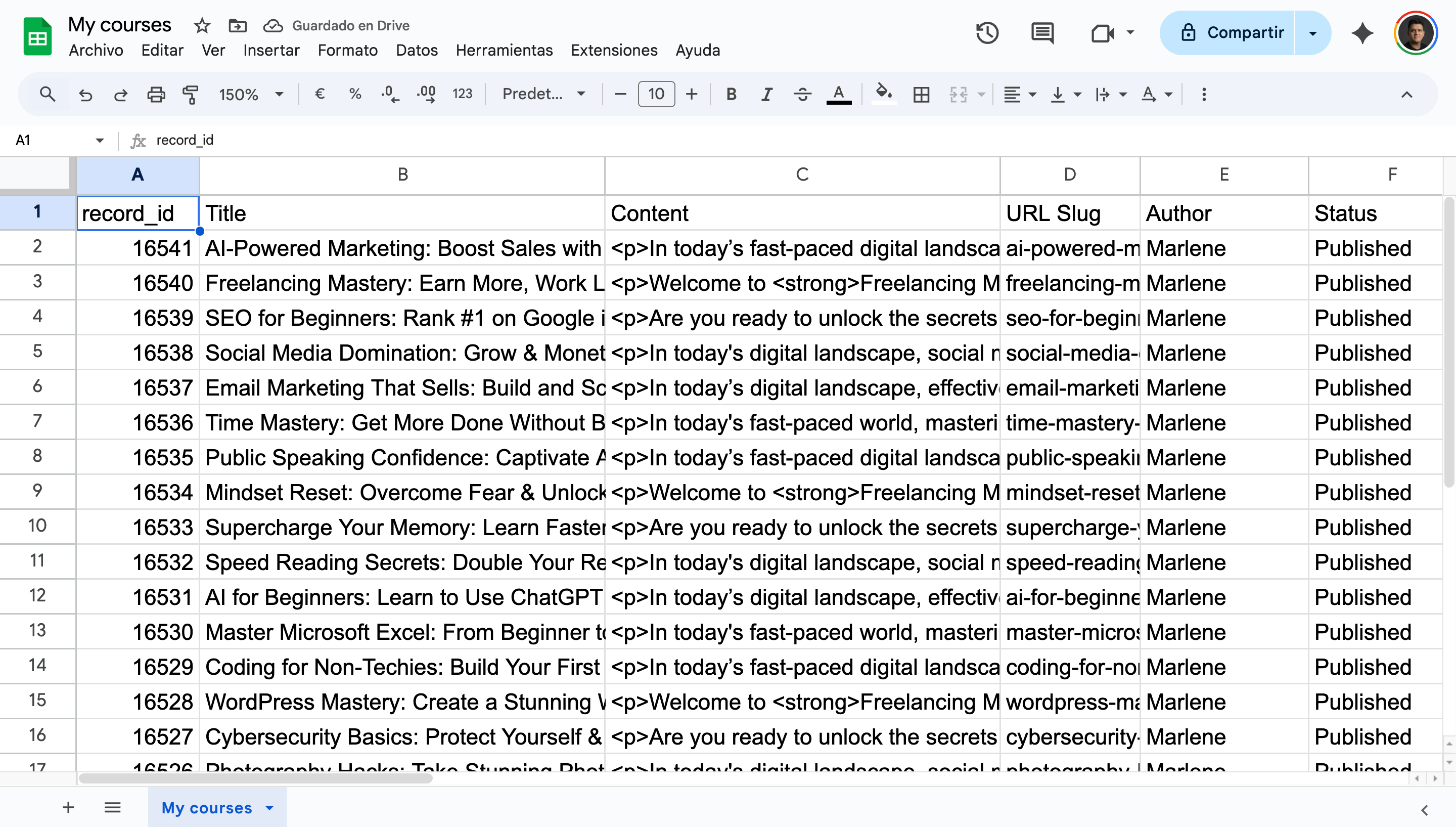Screen dimensions: 1456x828
Task: Open the Datos menu
Action: (417, 50)
